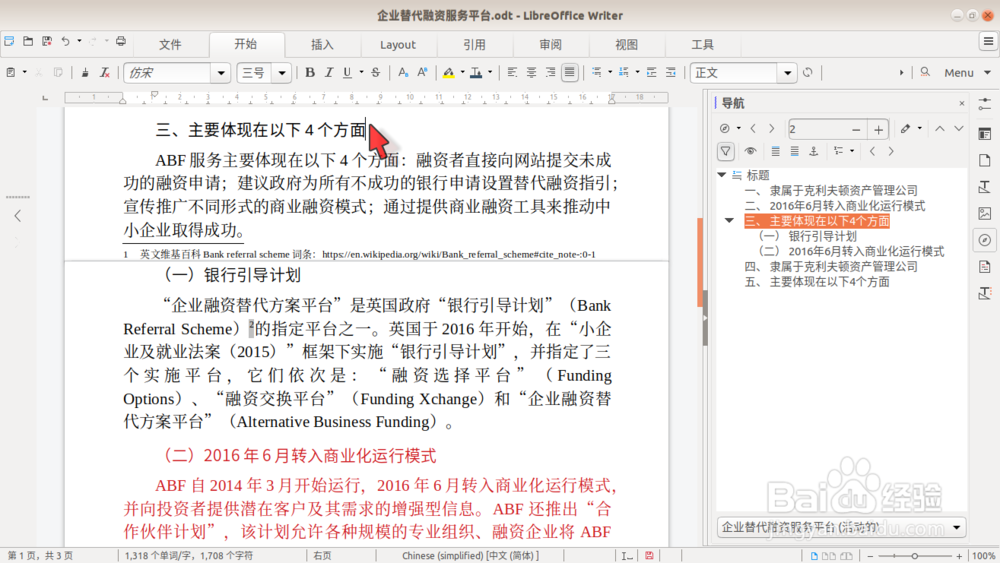Switch to 插入 tab

322,45
